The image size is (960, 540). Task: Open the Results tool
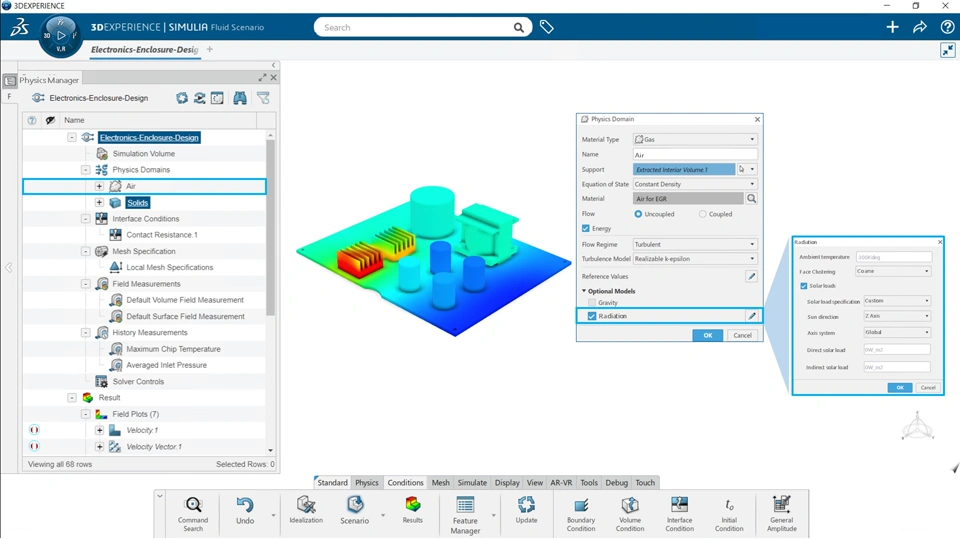click(413, 509)
